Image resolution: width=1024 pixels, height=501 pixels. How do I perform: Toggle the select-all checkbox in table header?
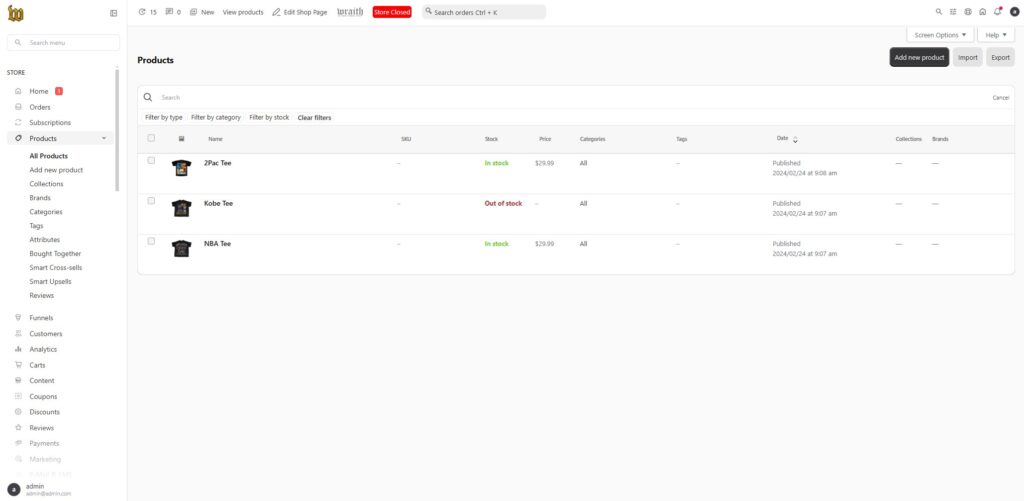(151, 138)
